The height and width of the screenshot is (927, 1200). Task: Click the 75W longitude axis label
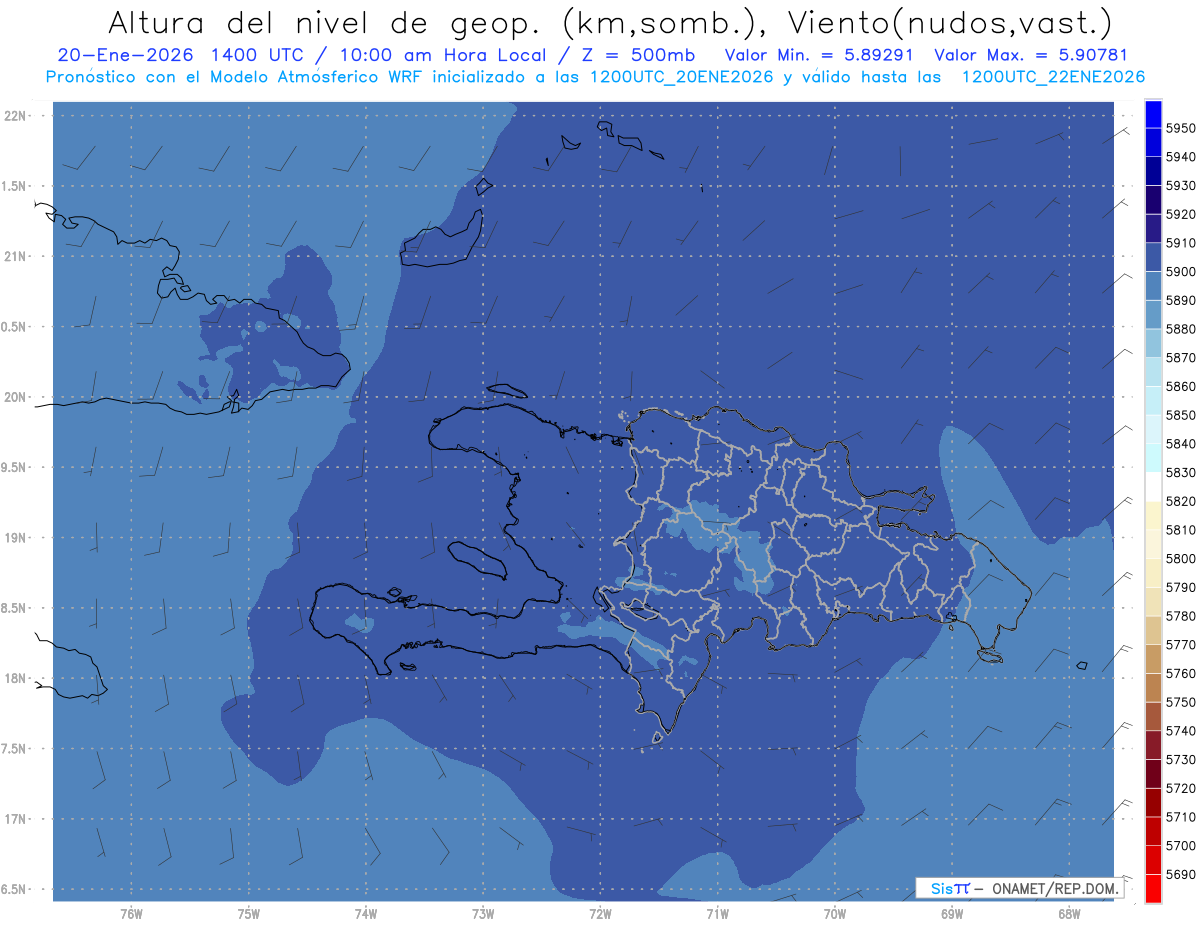pyautogui.click(x=249, y=913)
